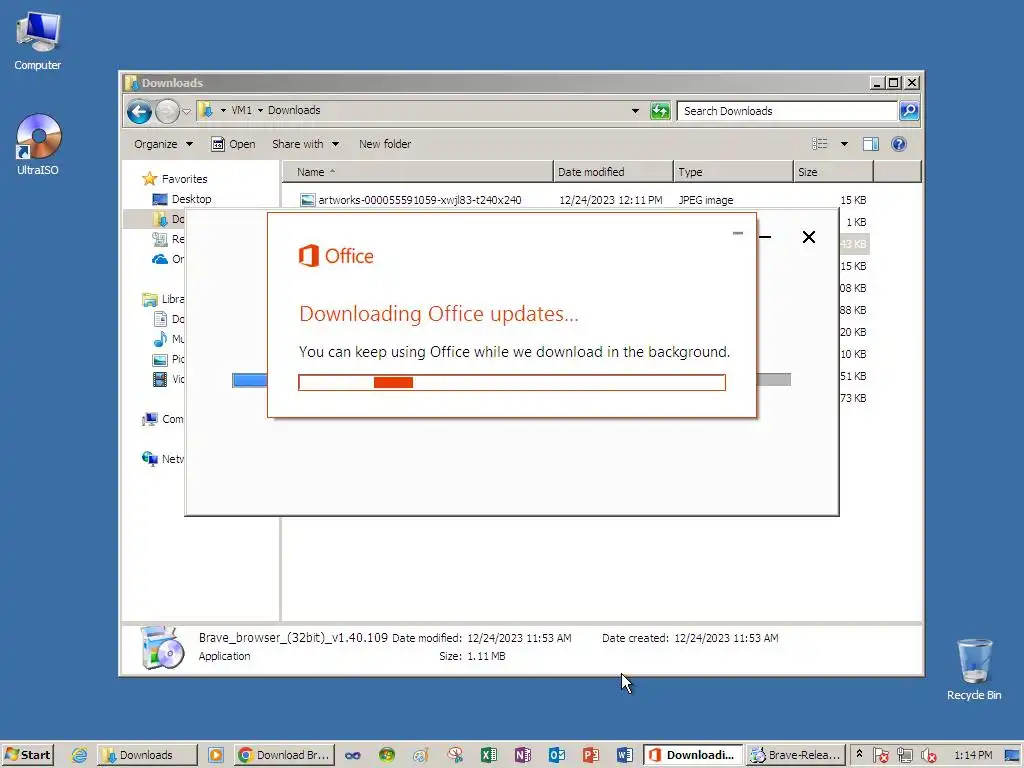The height and width of the screenshot is (768, 1024).
Task: Open the views dropdown arrow
Action: click(844, 144)
